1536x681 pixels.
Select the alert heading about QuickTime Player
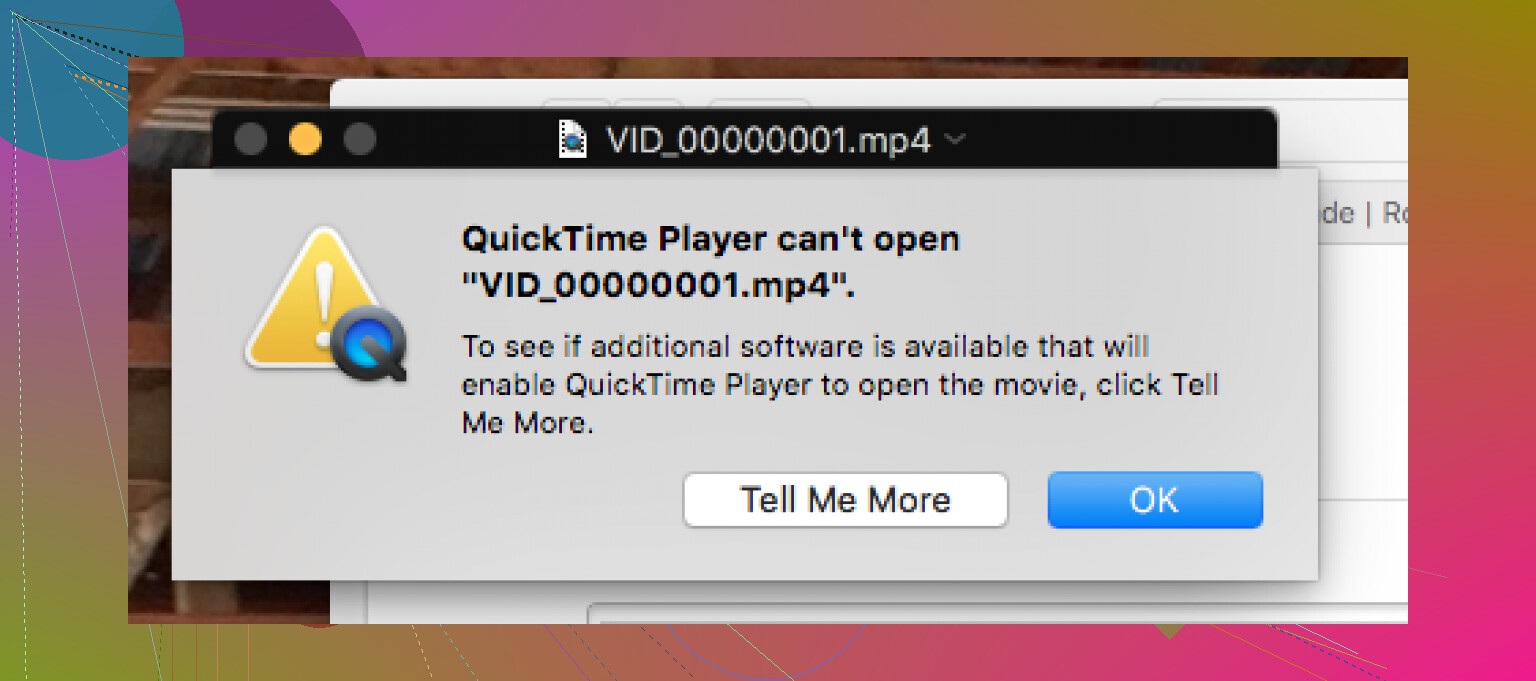pos(710,262)
